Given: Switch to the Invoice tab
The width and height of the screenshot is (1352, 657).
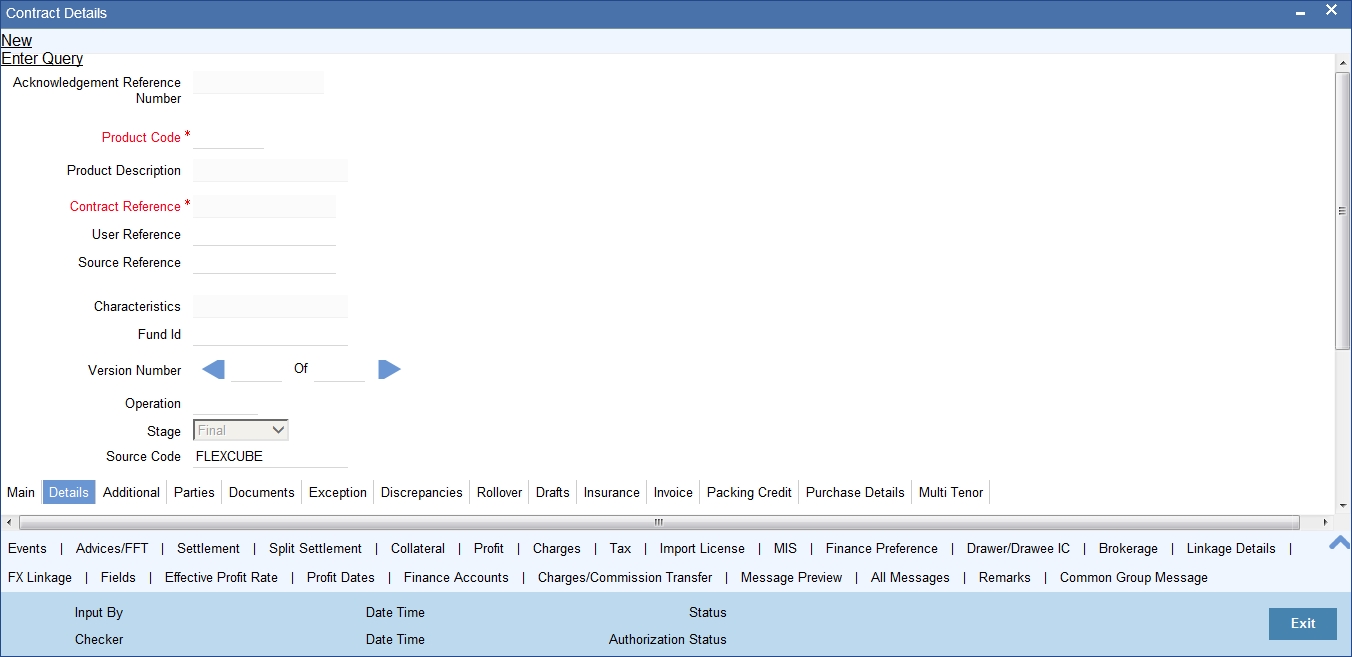Looking at the screenshot, I should pos(673,492).
